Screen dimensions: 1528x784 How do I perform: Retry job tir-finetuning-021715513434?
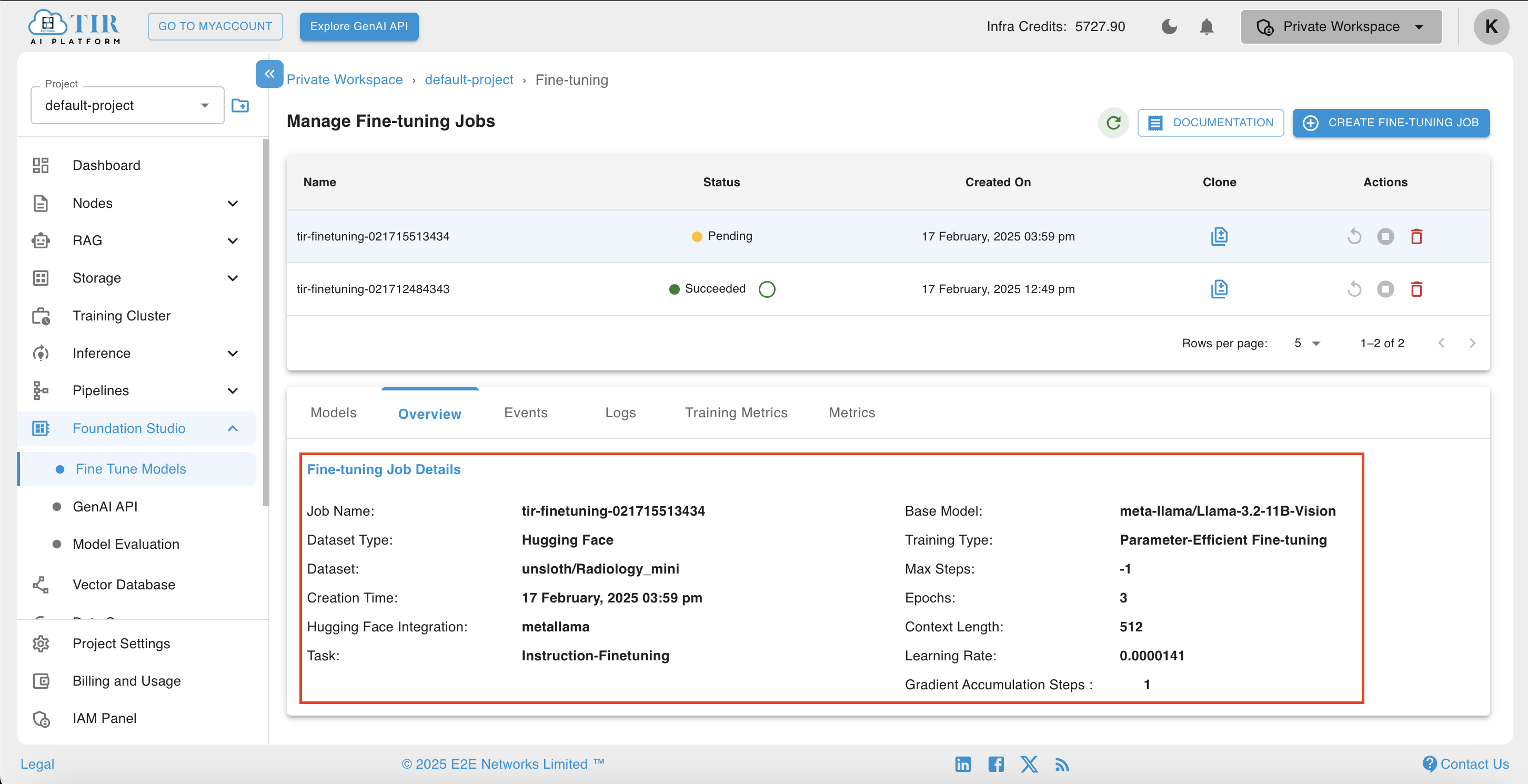pyautogui.click(x=1354, y=236)
